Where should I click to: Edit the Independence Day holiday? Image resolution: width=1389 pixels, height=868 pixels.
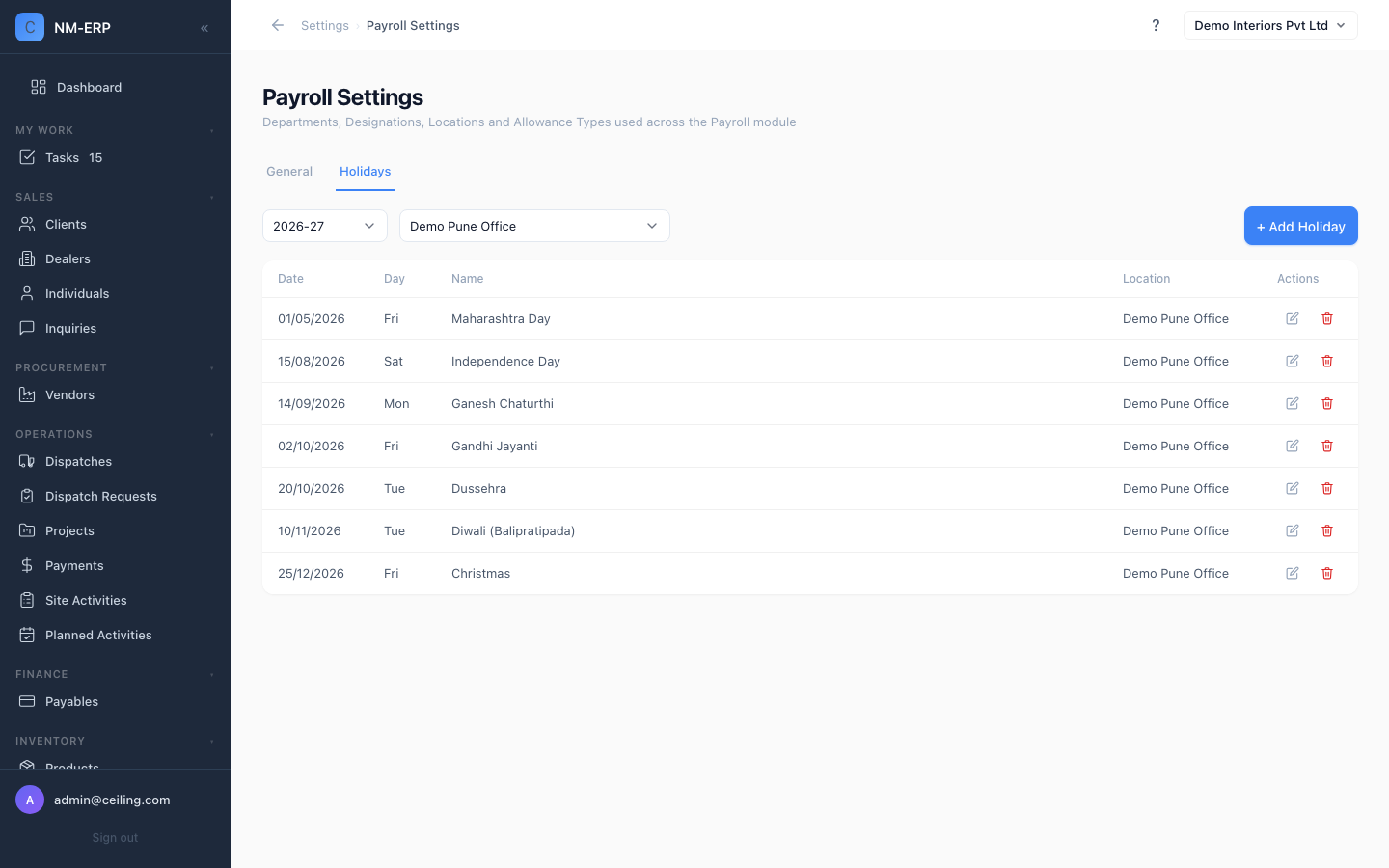[x=1293, y=361]
